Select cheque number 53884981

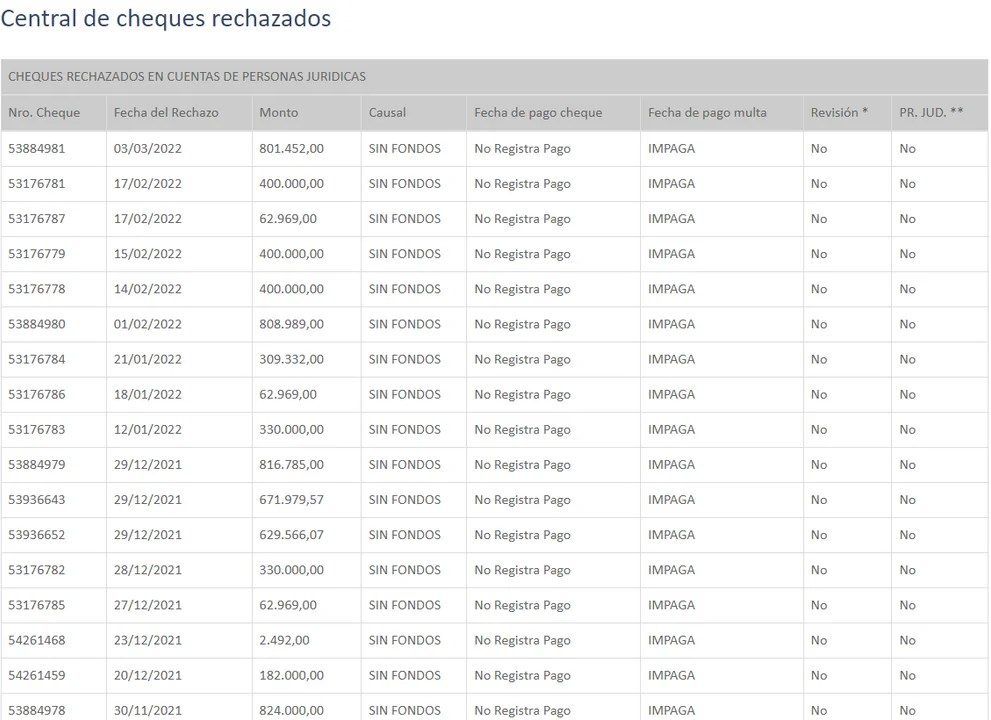pos(37,149)
